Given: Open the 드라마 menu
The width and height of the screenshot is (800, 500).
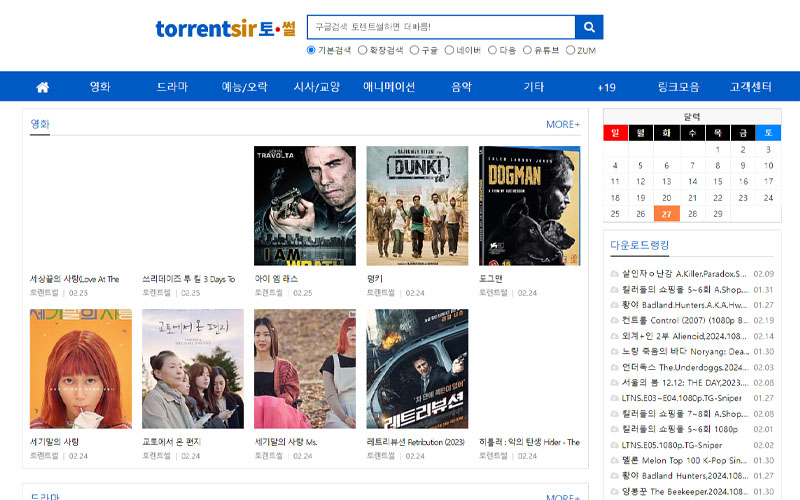Looking at the screenshot, I should [x=172, y=87].
